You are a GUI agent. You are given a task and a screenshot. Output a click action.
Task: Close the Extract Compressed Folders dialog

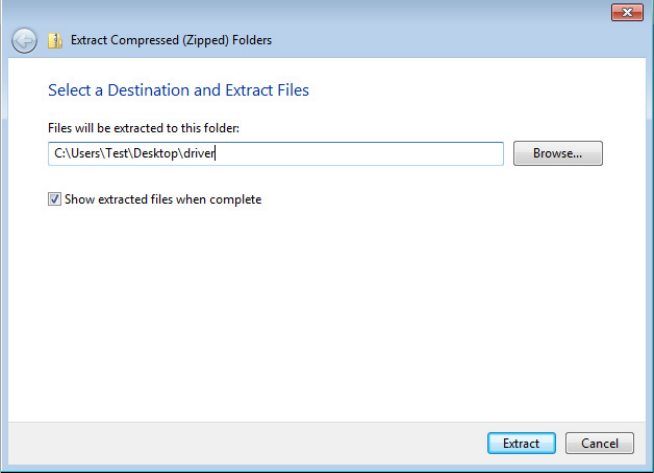click(x=626, y=12)
